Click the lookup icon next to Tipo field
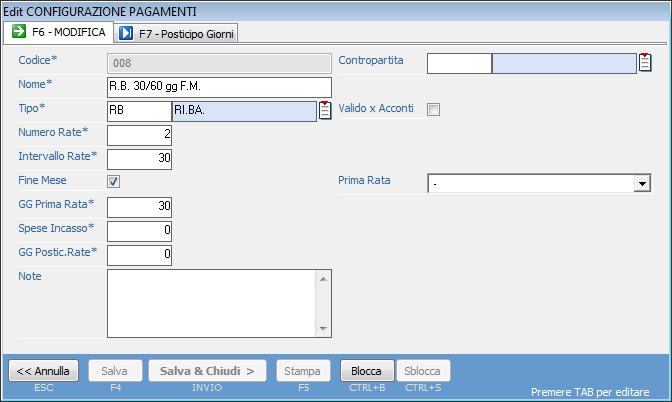The width and height of the screenshot is (672, 402). pyautogui.click(x=325, y=110)
